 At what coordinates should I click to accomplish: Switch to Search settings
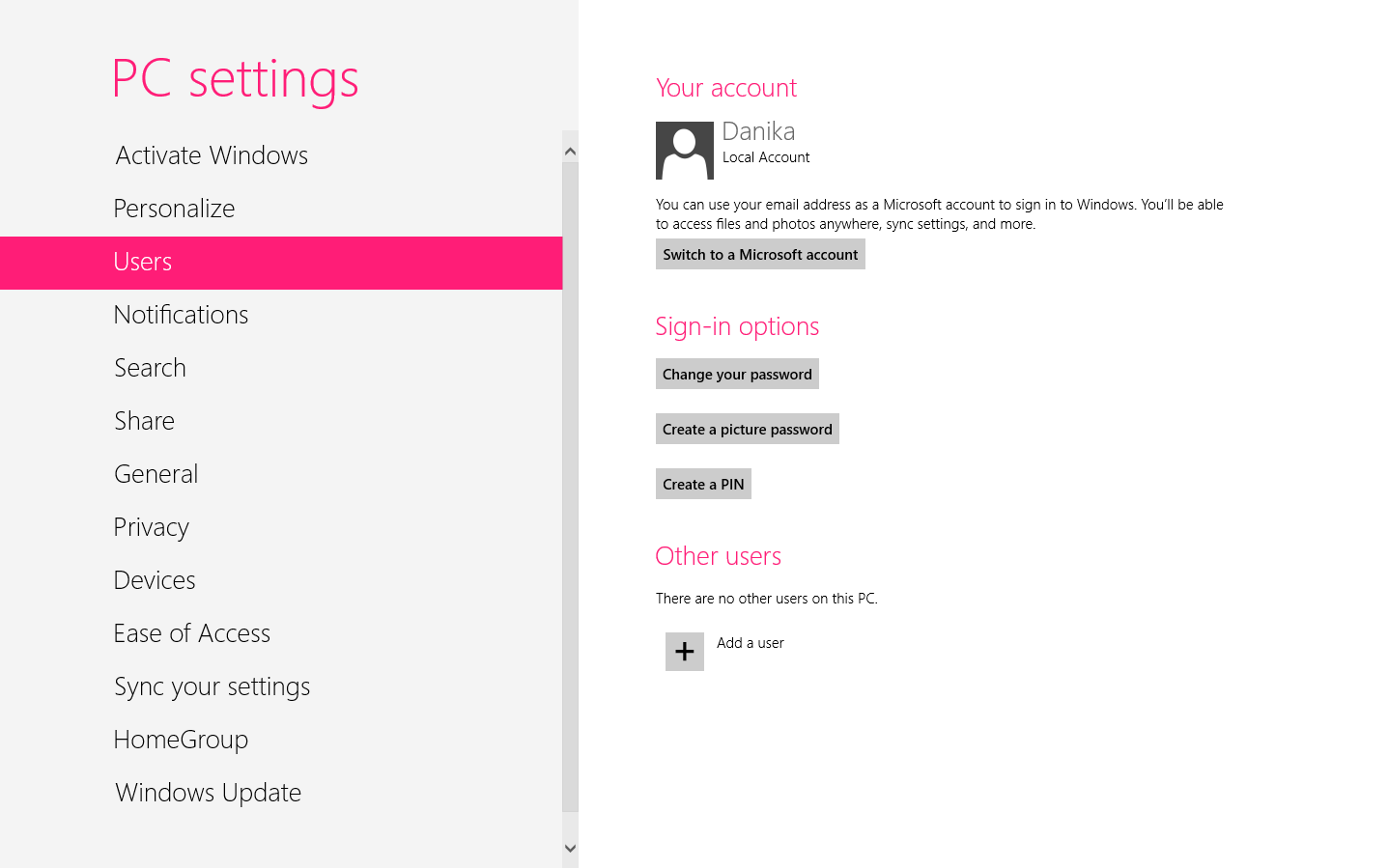(150, 368)
